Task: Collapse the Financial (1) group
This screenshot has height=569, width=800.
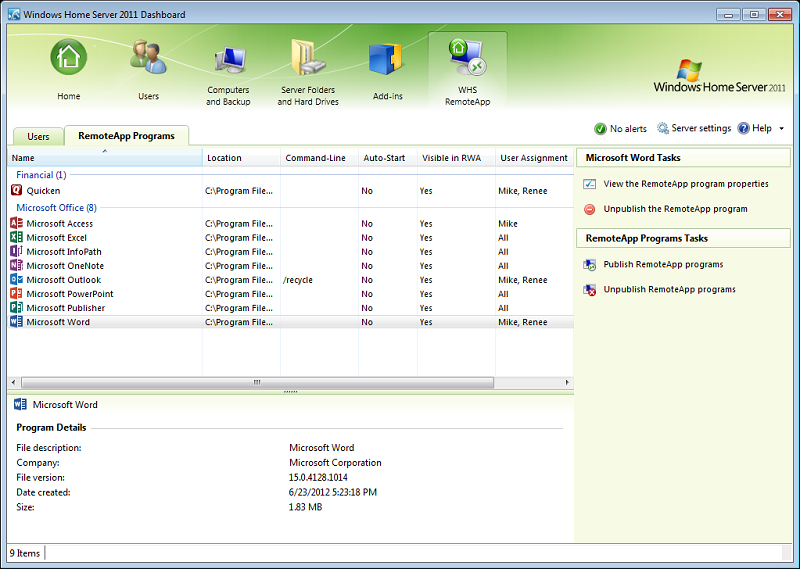Action: click(41, 175)
